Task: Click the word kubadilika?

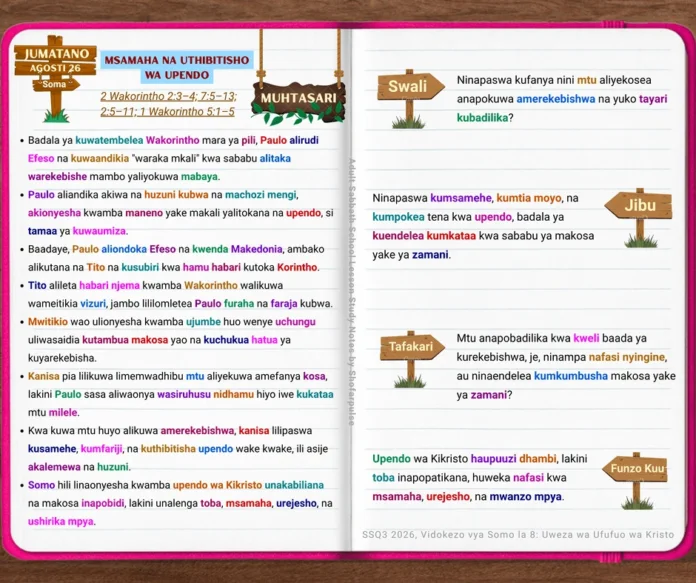Action: click(485, 118)
